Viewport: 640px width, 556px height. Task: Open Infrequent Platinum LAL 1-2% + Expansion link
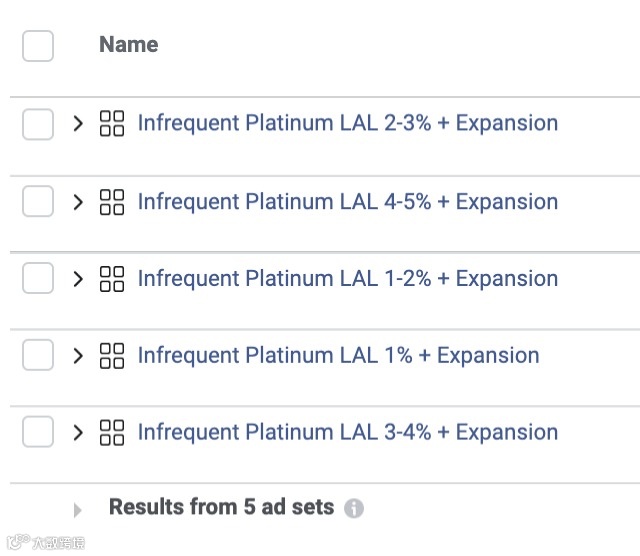pos(347,279)
